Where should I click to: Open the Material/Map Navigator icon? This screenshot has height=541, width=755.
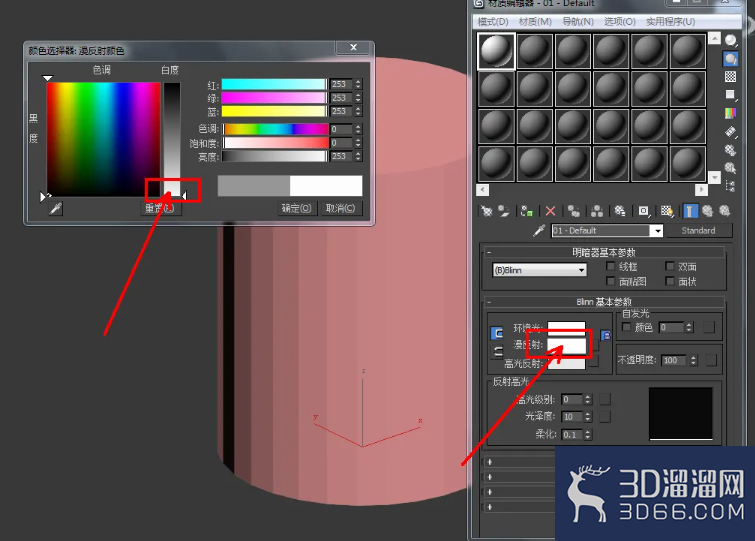[731, 186]
